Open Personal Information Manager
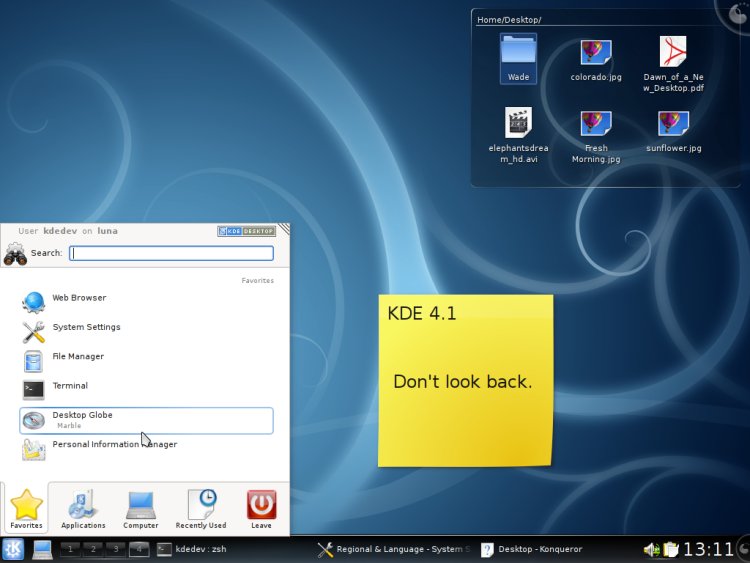The width and height of the screenshot is (750, 563). click(x=113, y=445)
